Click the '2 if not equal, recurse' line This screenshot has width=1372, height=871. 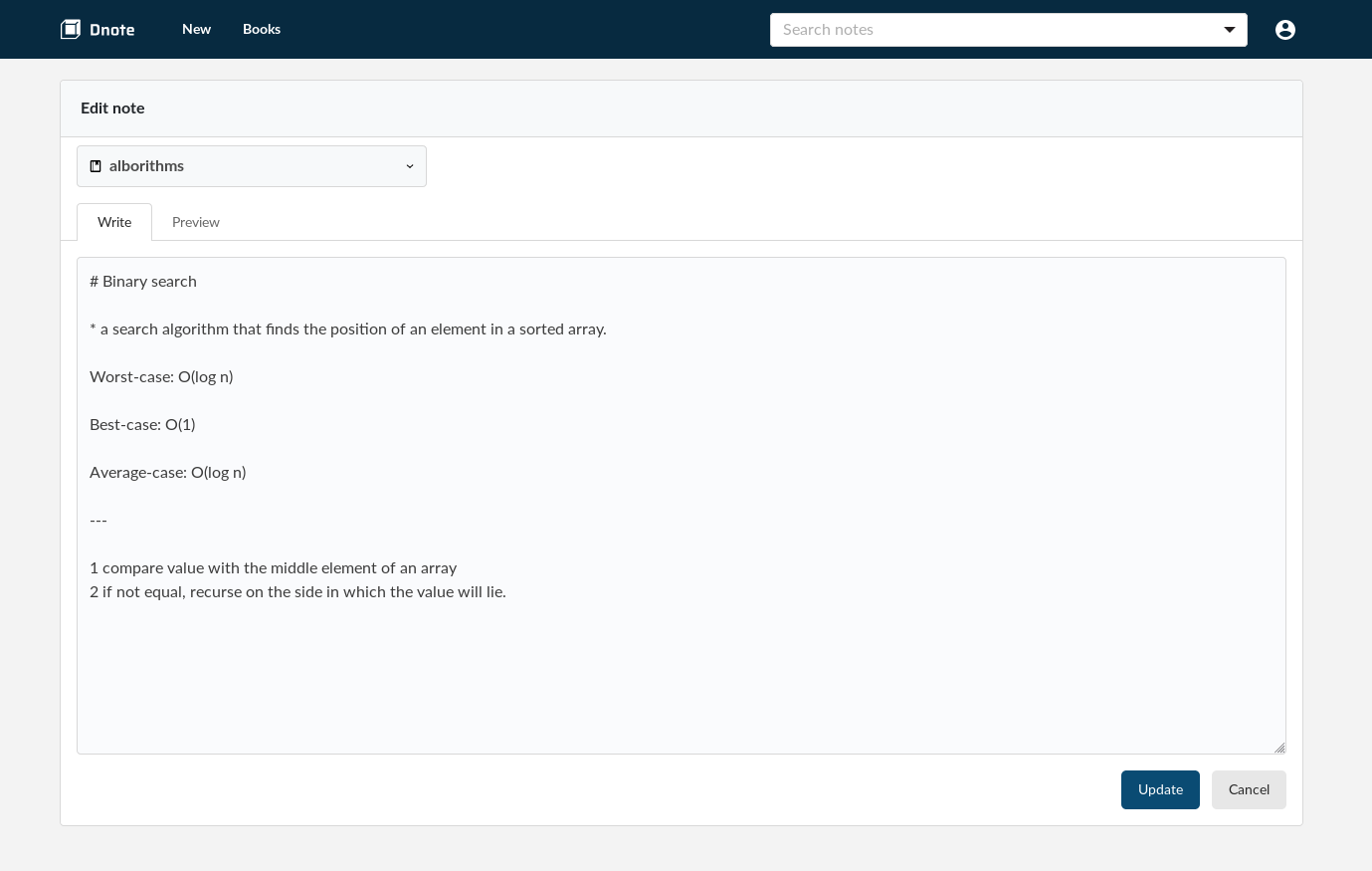pyautogui.click(x=297, y=592)
